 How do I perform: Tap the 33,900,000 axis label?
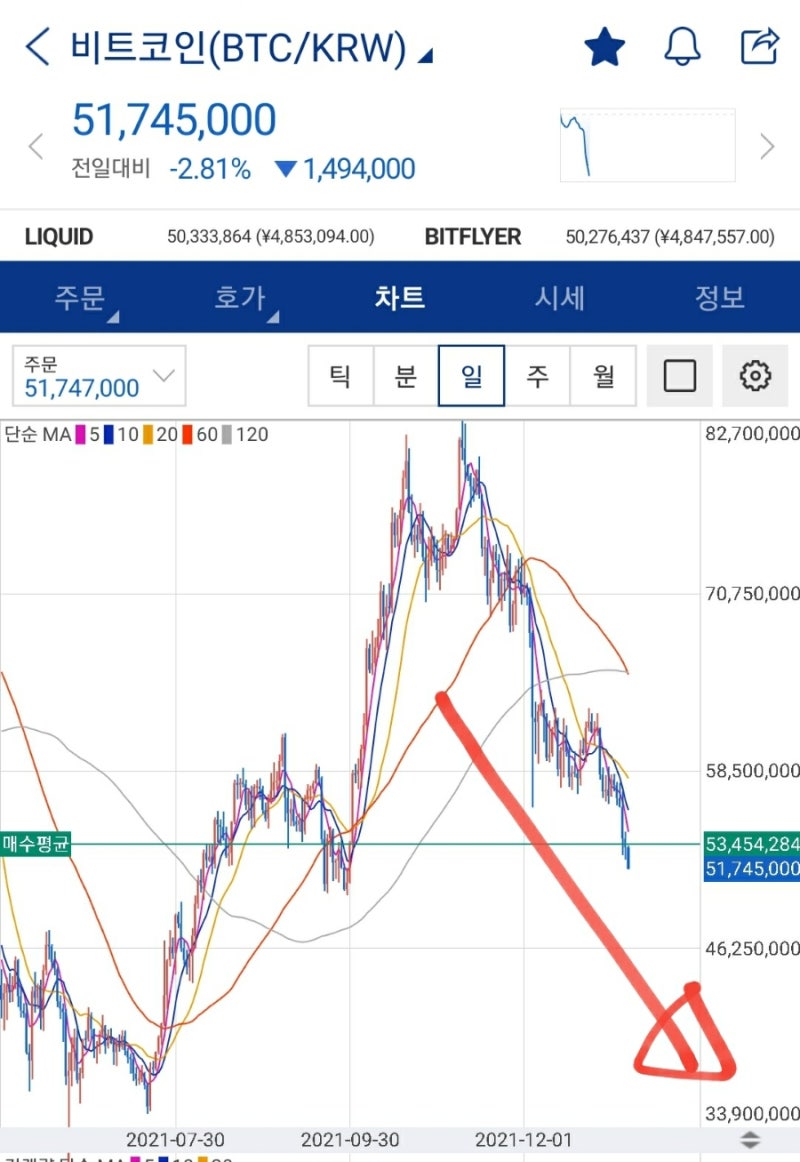pyautogui.click(x=752, y=1113)
